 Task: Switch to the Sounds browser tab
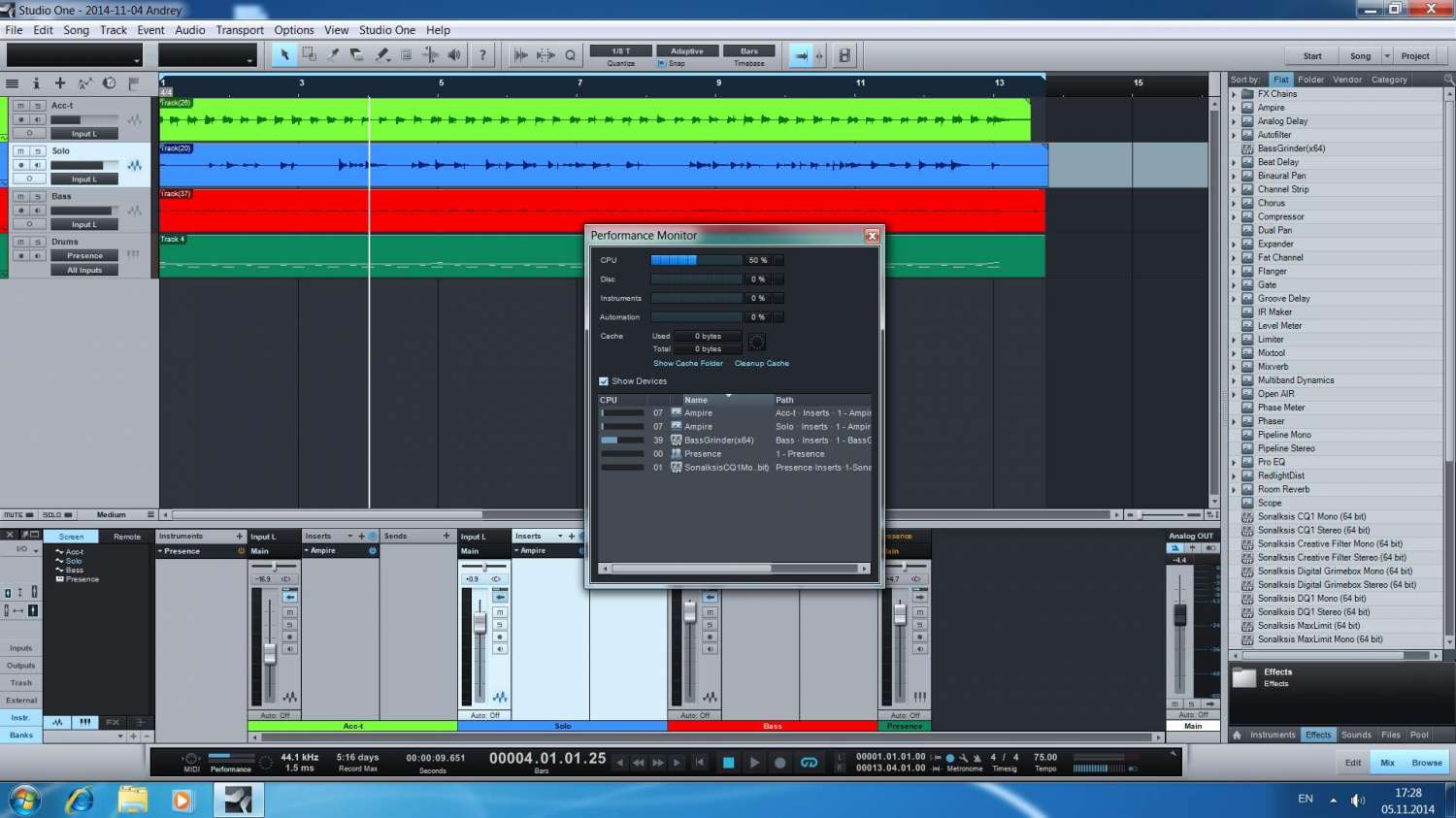pyautogui.click(x=1356, y=735)
